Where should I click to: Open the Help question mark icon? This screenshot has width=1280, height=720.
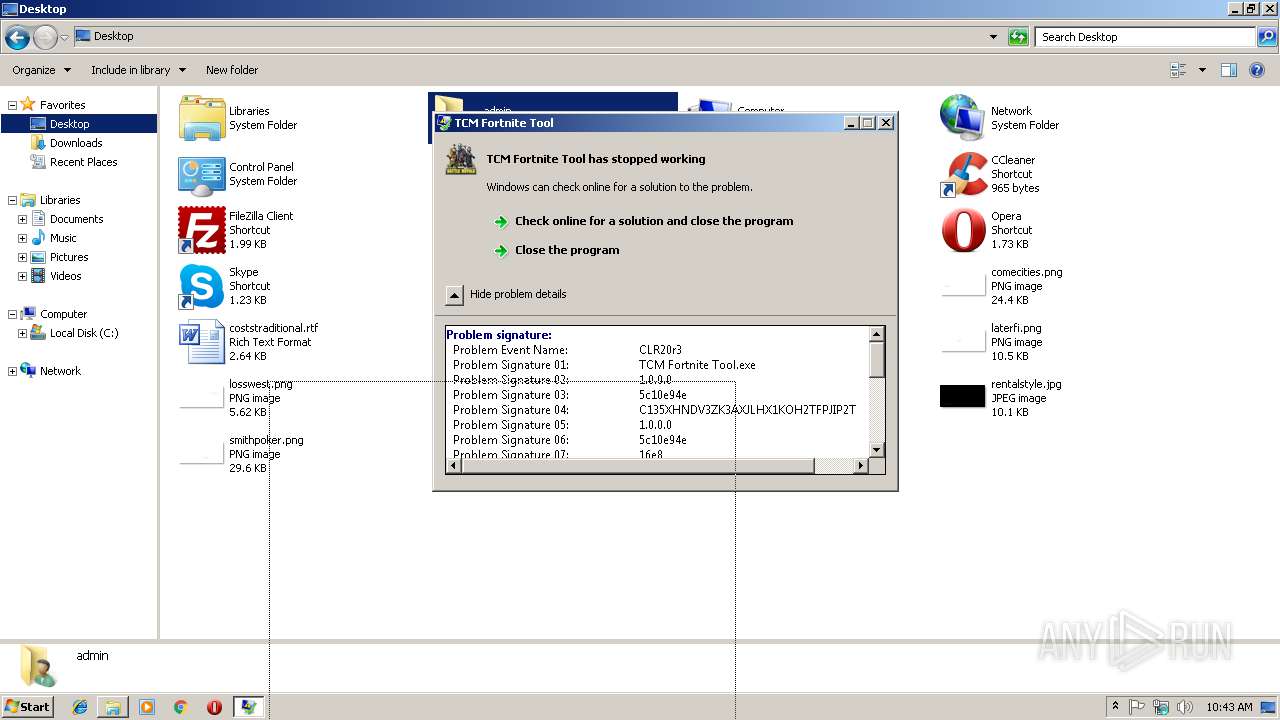[x=1257, y=70]
